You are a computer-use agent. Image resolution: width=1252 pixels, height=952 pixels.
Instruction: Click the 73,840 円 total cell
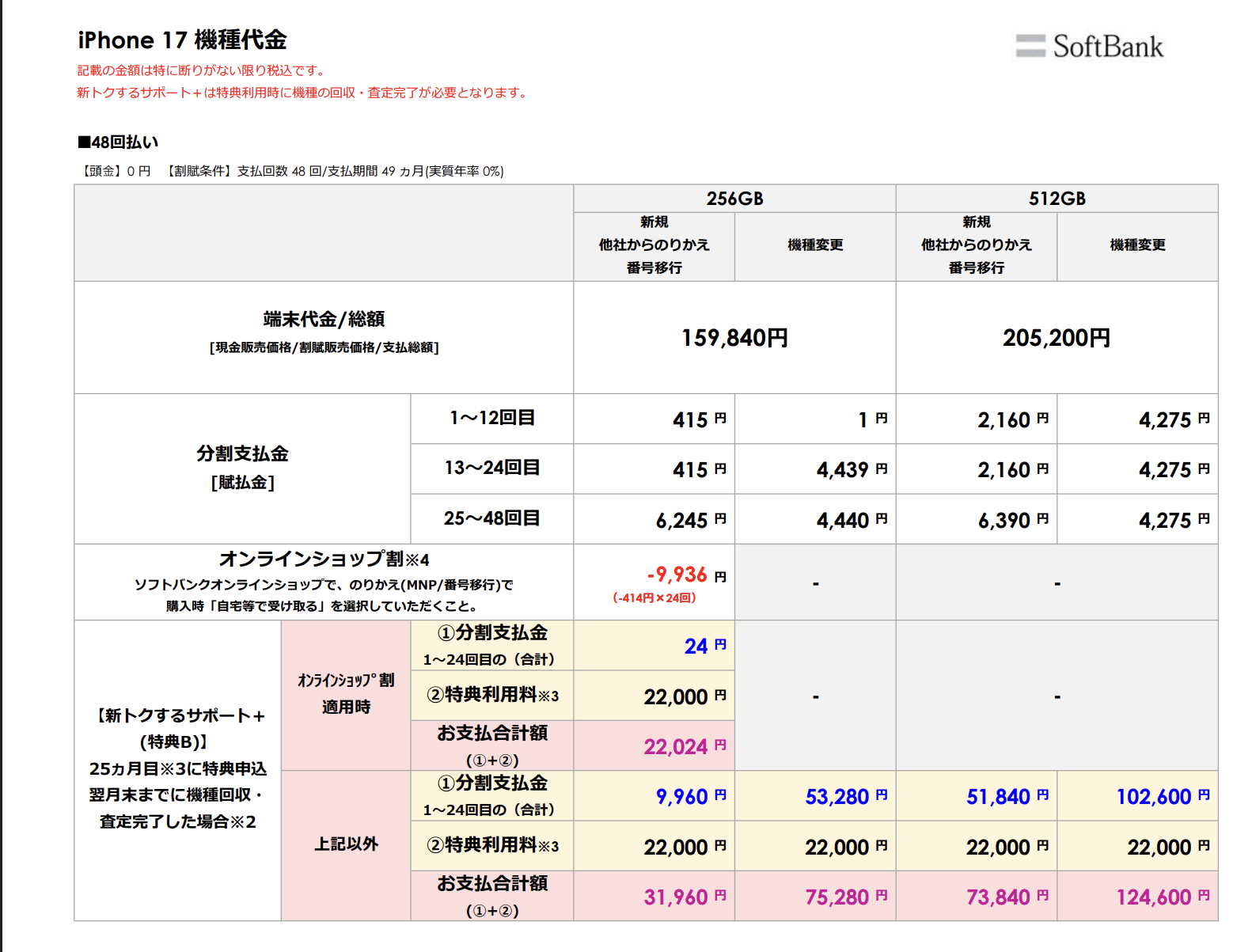977,897
